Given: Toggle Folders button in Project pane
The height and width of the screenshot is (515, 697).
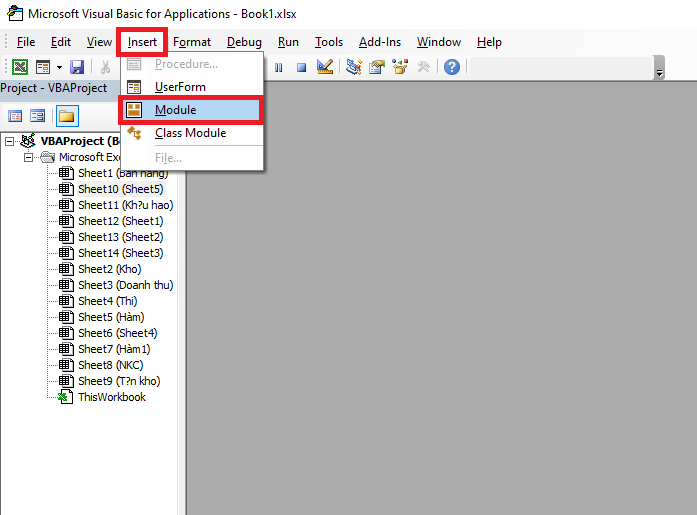Looking at the screenshot, I should tap(67, 116).
